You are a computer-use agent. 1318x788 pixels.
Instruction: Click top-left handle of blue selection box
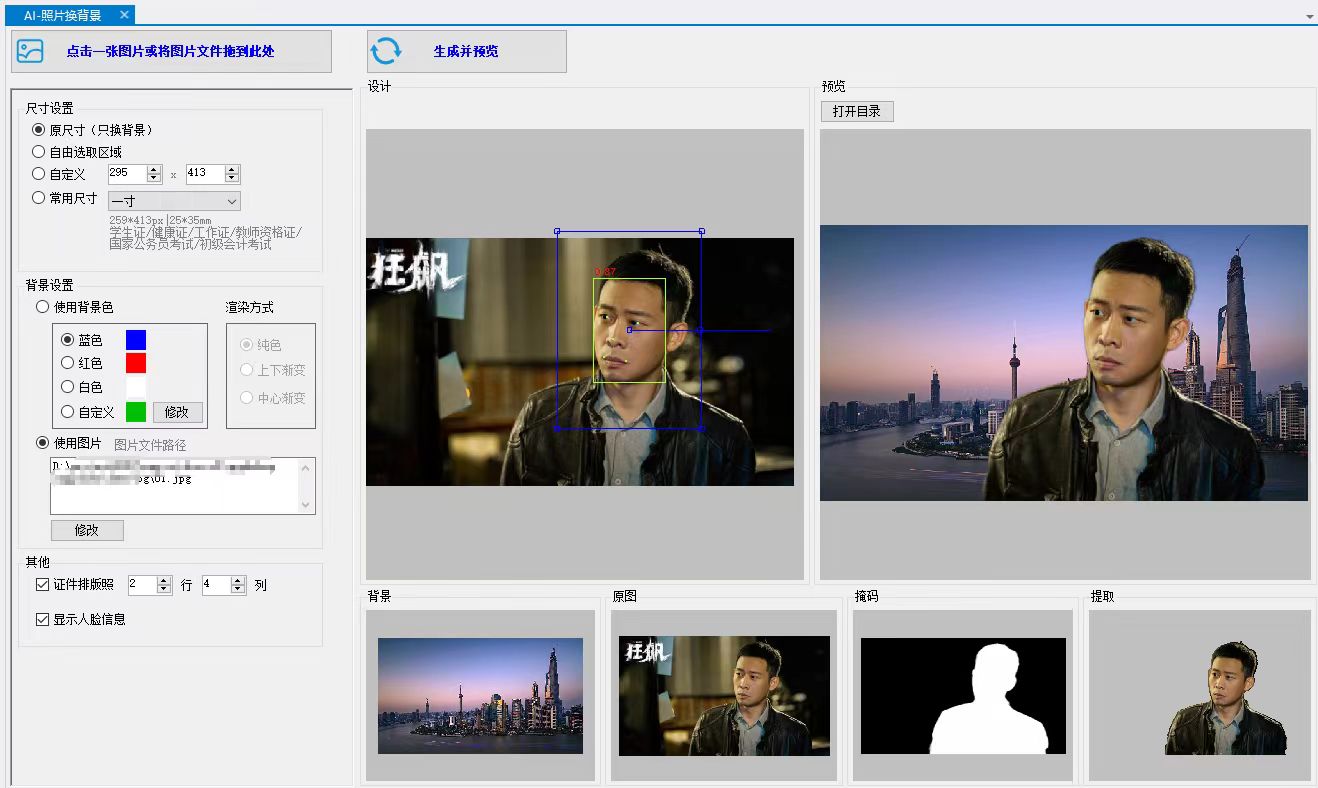click(x=557, y=231)
